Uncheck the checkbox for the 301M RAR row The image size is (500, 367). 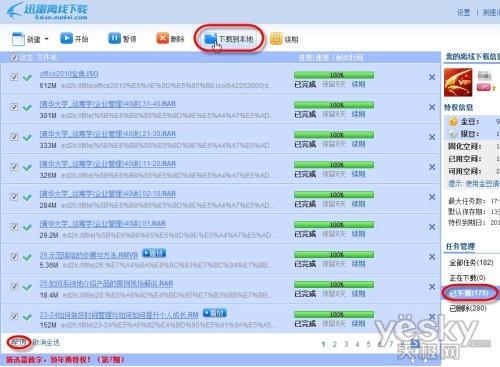click(14, 107)
